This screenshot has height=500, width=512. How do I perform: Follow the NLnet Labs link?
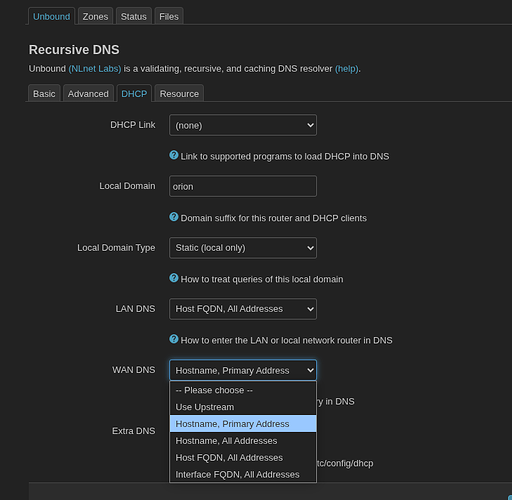pyautogui.click(x=95, y=69)
